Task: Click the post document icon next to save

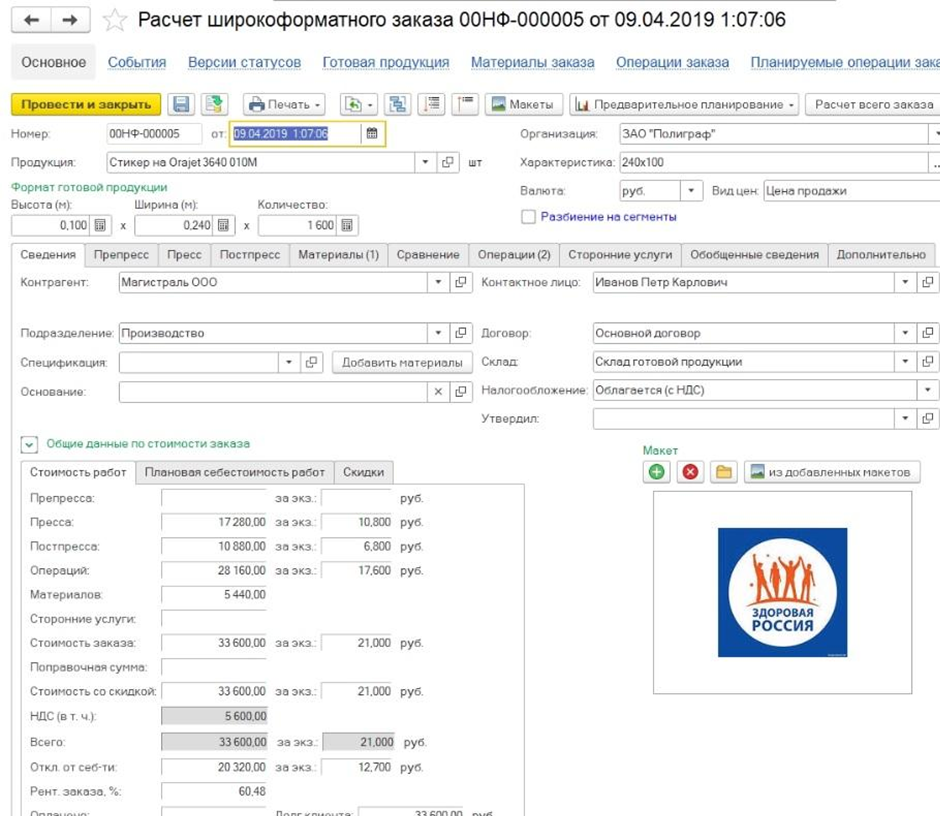Action: (213, 105)
